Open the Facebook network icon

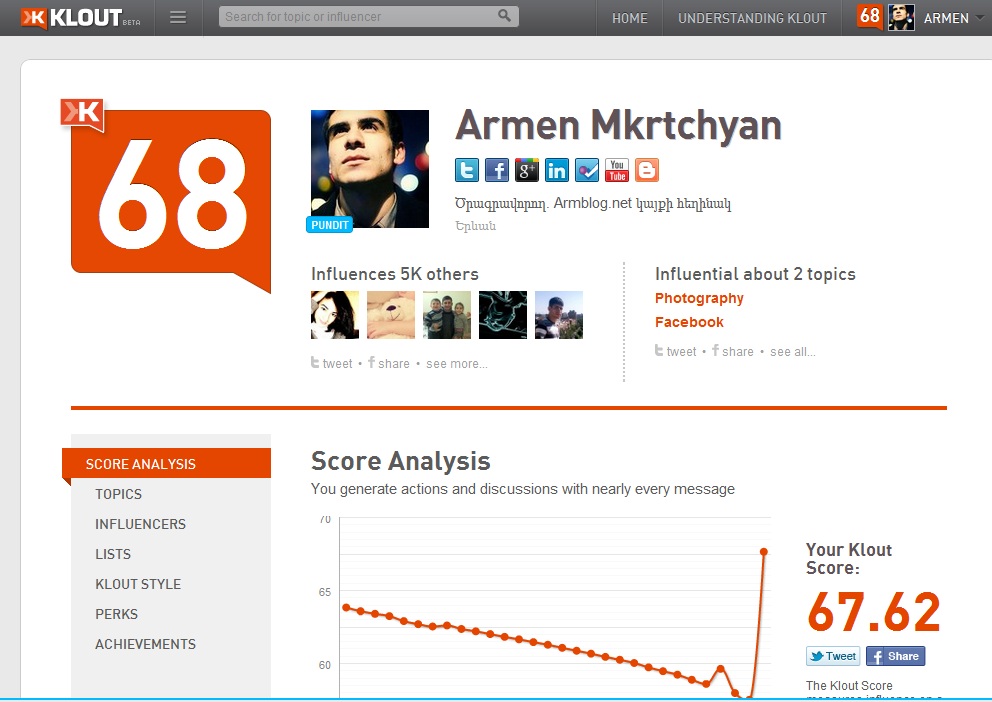click(x=497, y=170)
